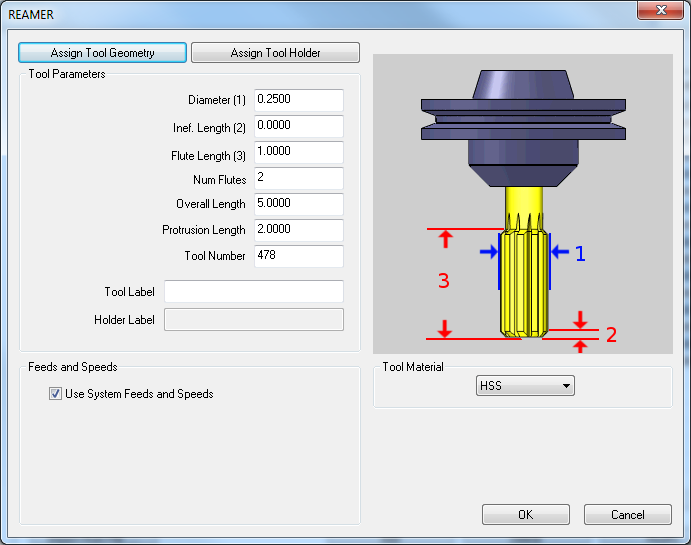Click the 'Protrusion Length' label text
Image resolution: width=691 pixels, height=545 pixels.
coord(204,230)
